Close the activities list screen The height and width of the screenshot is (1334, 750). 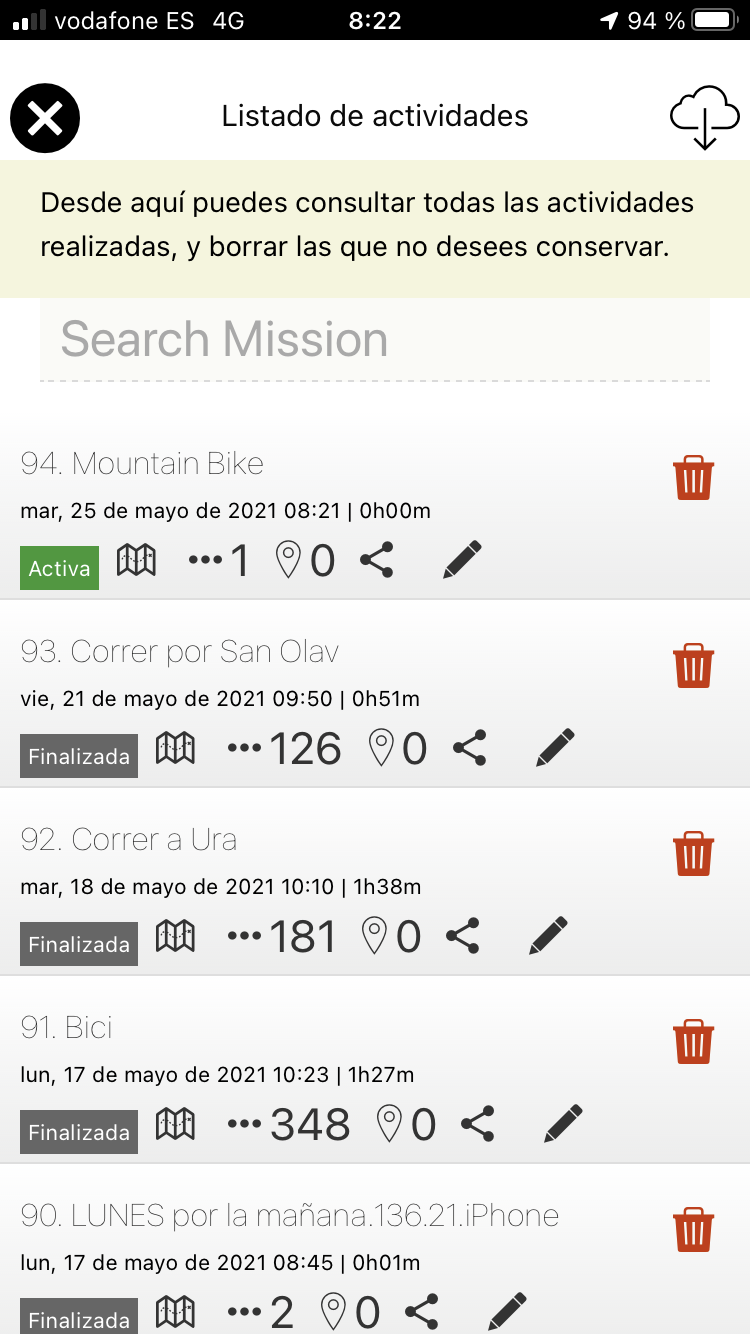tap(45, 119)
